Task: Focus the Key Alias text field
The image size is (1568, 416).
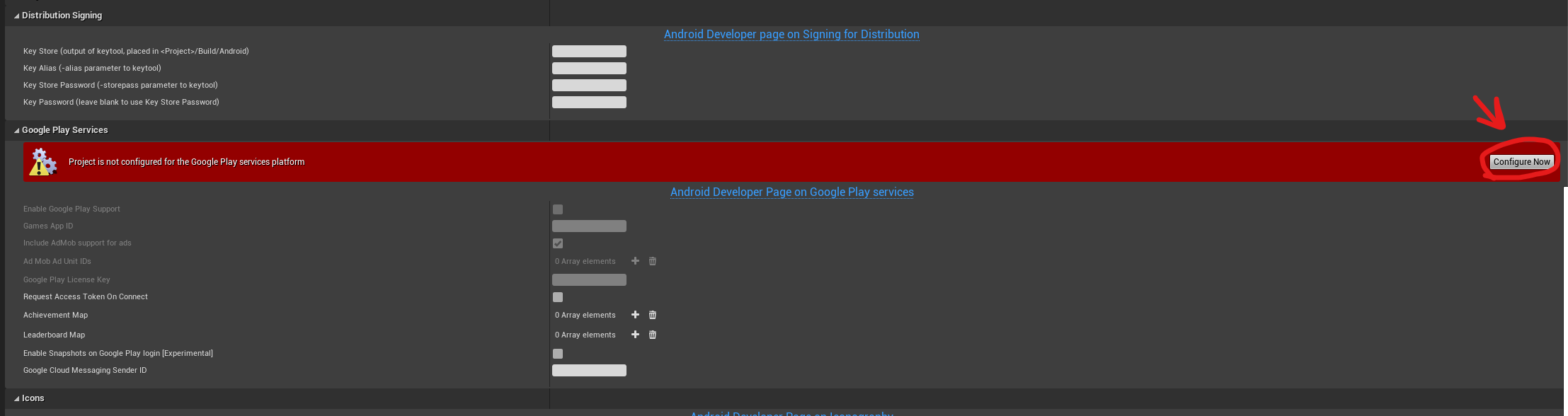Action: (x=589, y=68)
